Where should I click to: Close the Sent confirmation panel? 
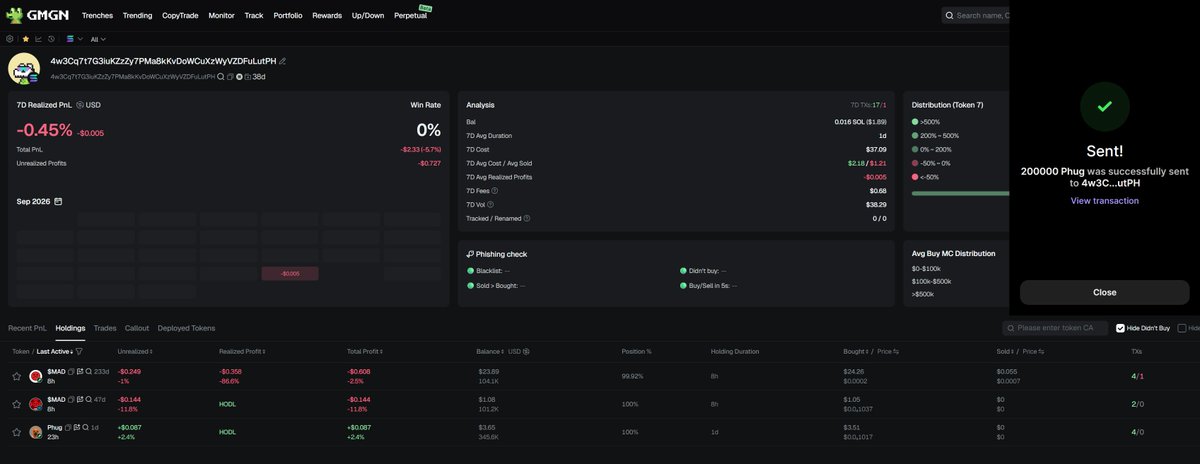tap(1104, 292)
